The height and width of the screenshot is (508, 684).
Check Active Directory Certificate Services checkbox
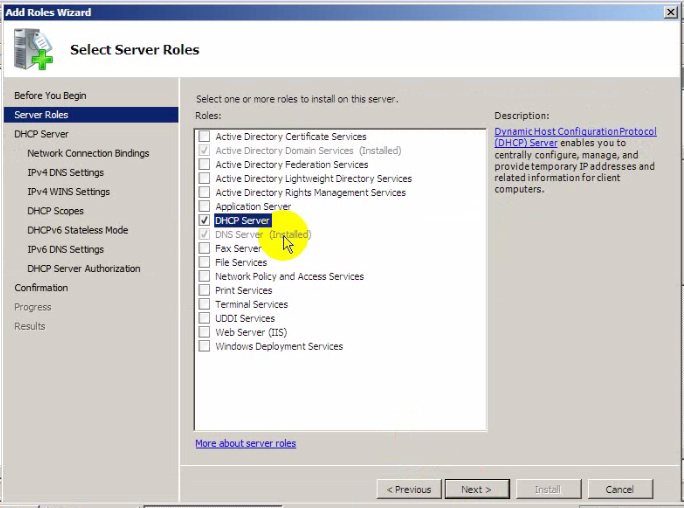(x=204, y=136)
